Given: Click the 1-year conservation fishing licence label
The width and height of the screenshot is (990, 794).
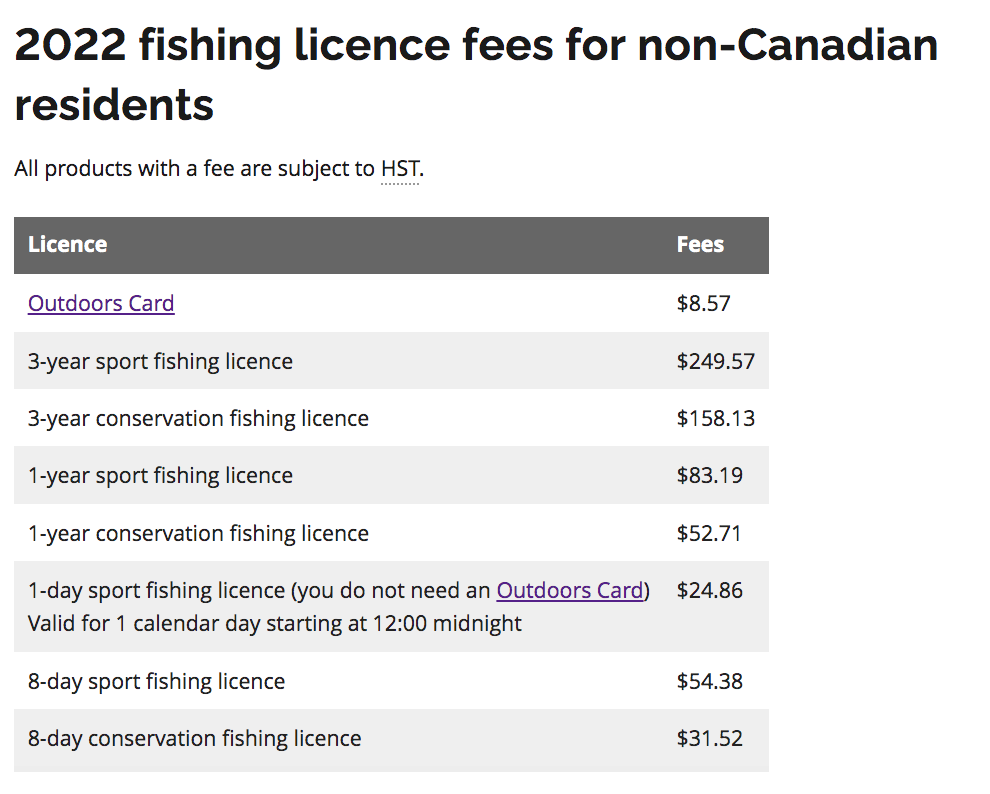Looking at the screenshot, I should 198,533.
